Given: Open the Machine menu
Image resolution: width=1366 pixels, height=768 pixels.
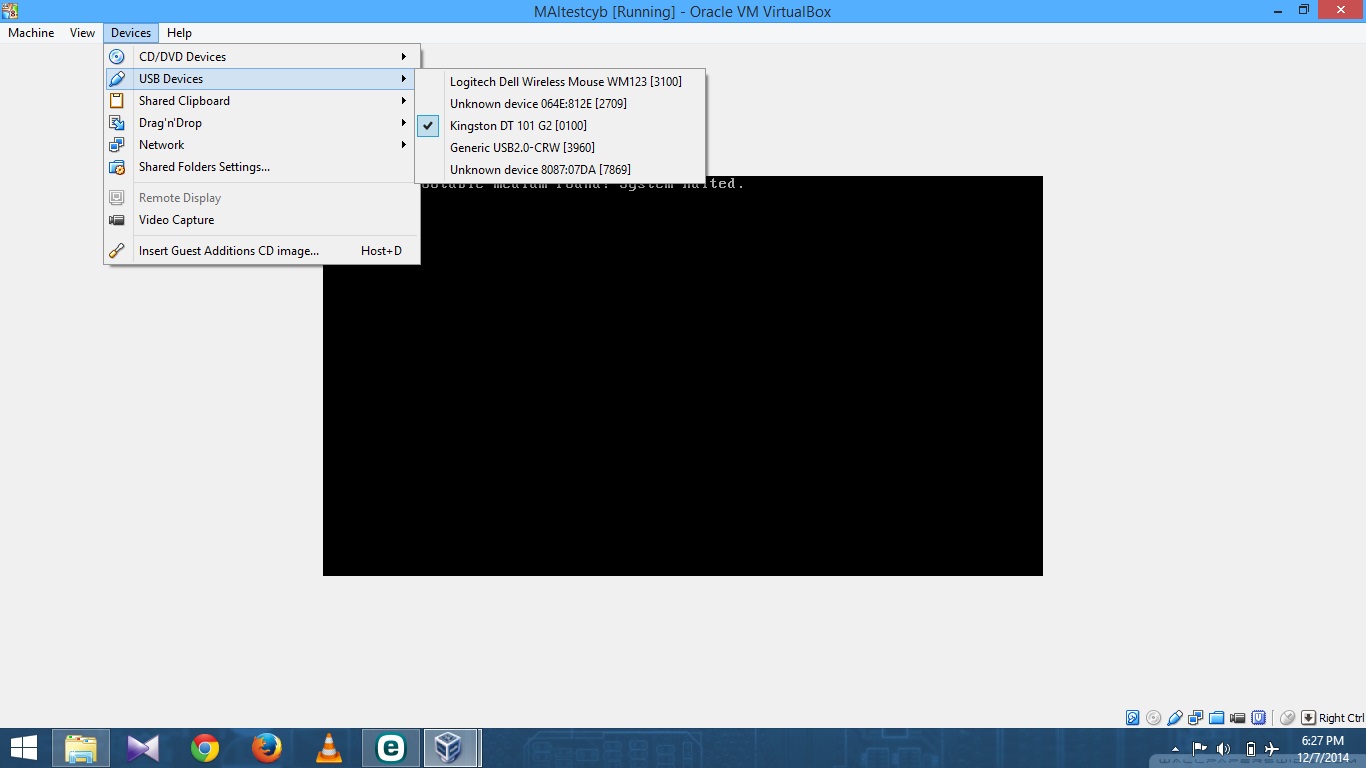Looking at the screenshot, I should coord(31,33).
